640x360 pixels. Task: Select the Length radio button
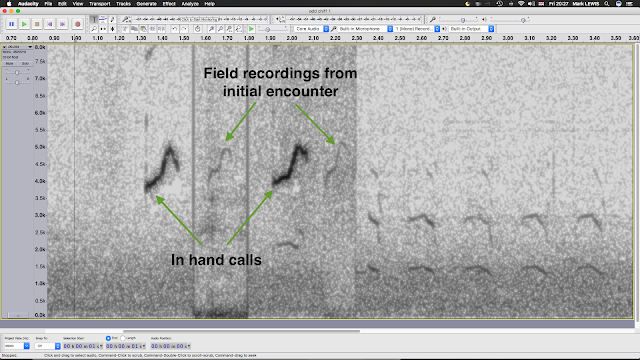tap(123, 338)
